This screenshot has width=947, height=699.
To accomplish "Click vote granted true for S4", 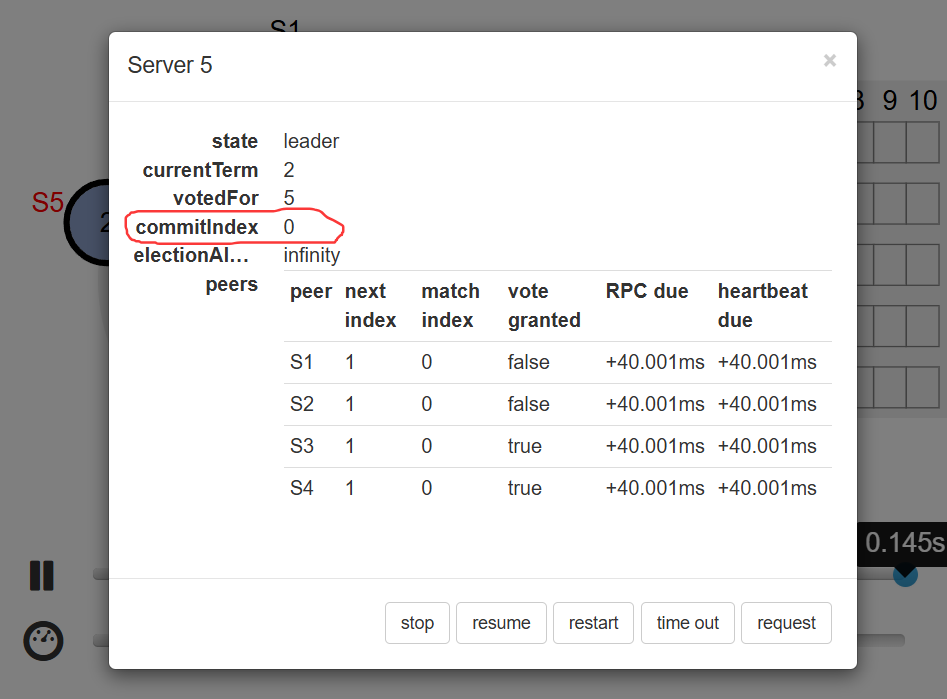I will [524, 488].
